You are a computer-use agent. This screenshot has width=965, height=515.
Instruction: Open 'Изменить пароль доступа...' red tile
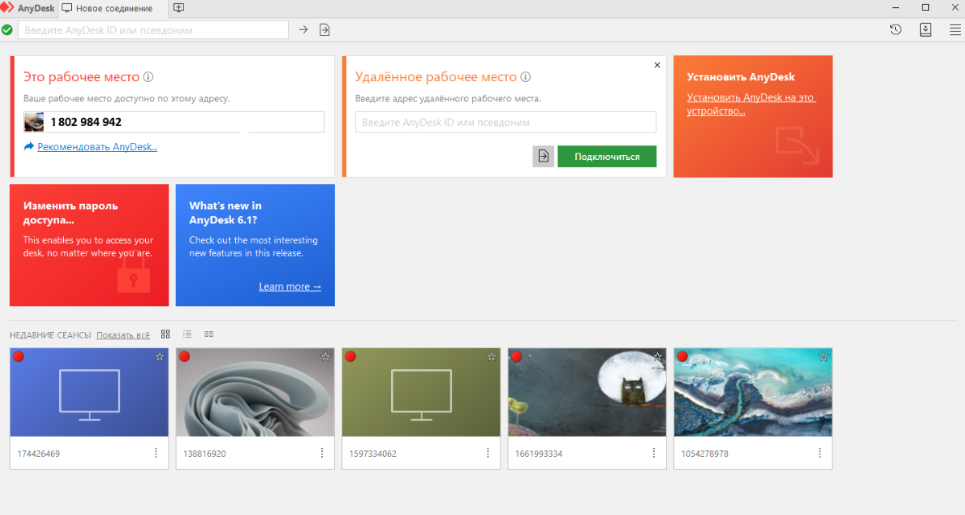89,245
